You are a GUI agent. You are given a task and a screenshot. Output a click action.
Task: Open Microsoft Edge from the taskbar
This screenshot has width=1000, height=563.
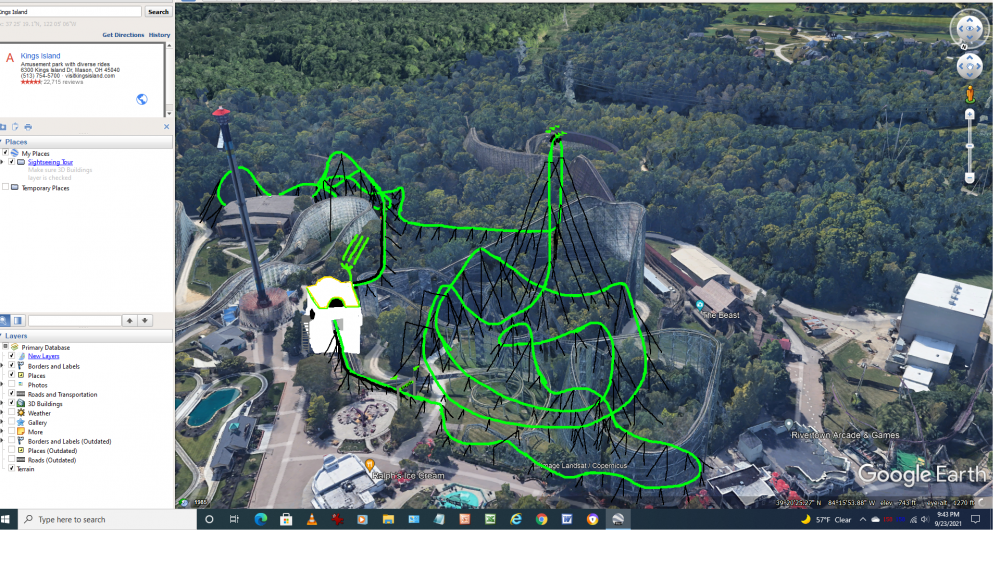260,519
